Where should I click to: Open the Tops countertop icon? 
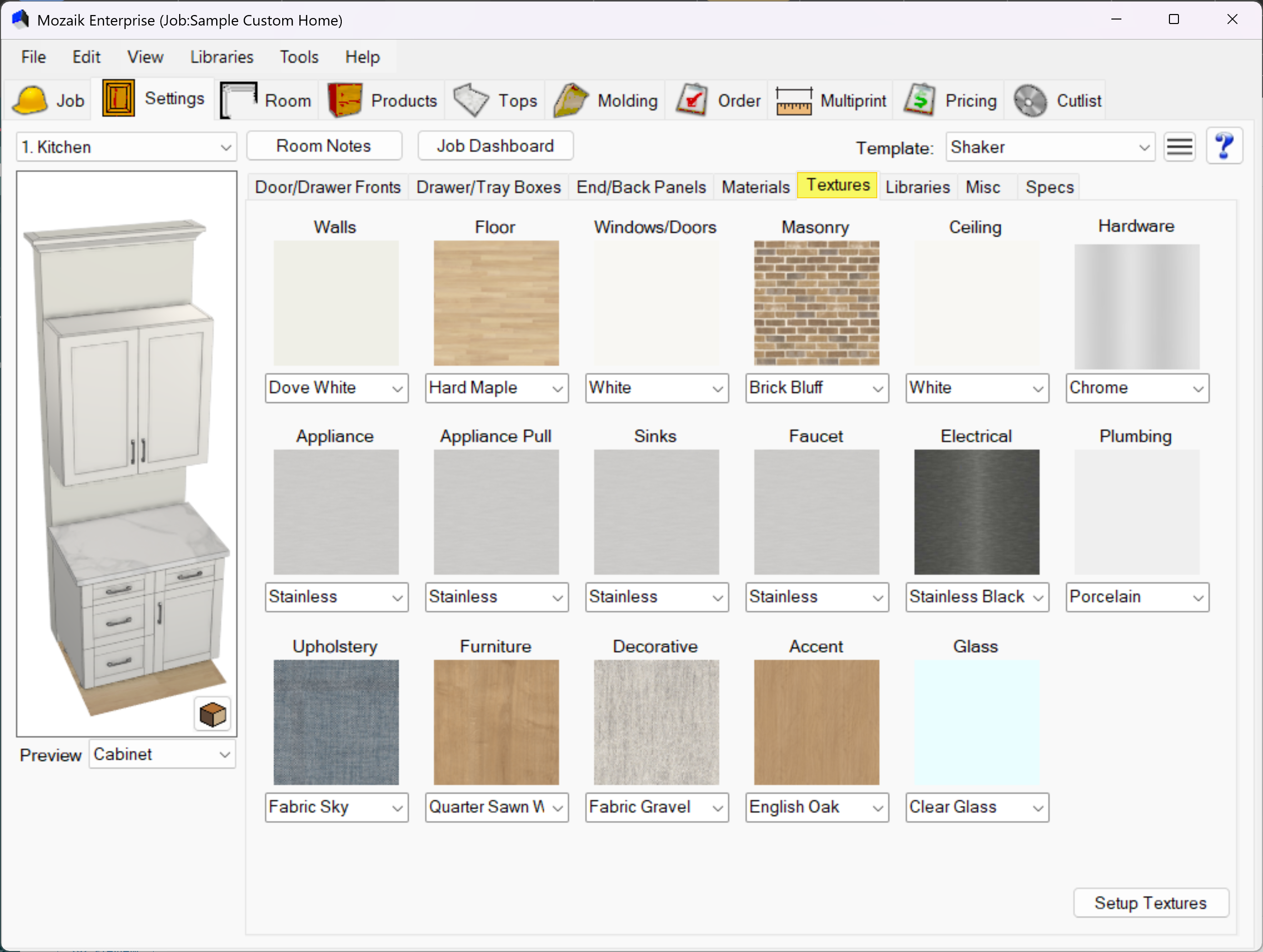[x=471, y=101]
